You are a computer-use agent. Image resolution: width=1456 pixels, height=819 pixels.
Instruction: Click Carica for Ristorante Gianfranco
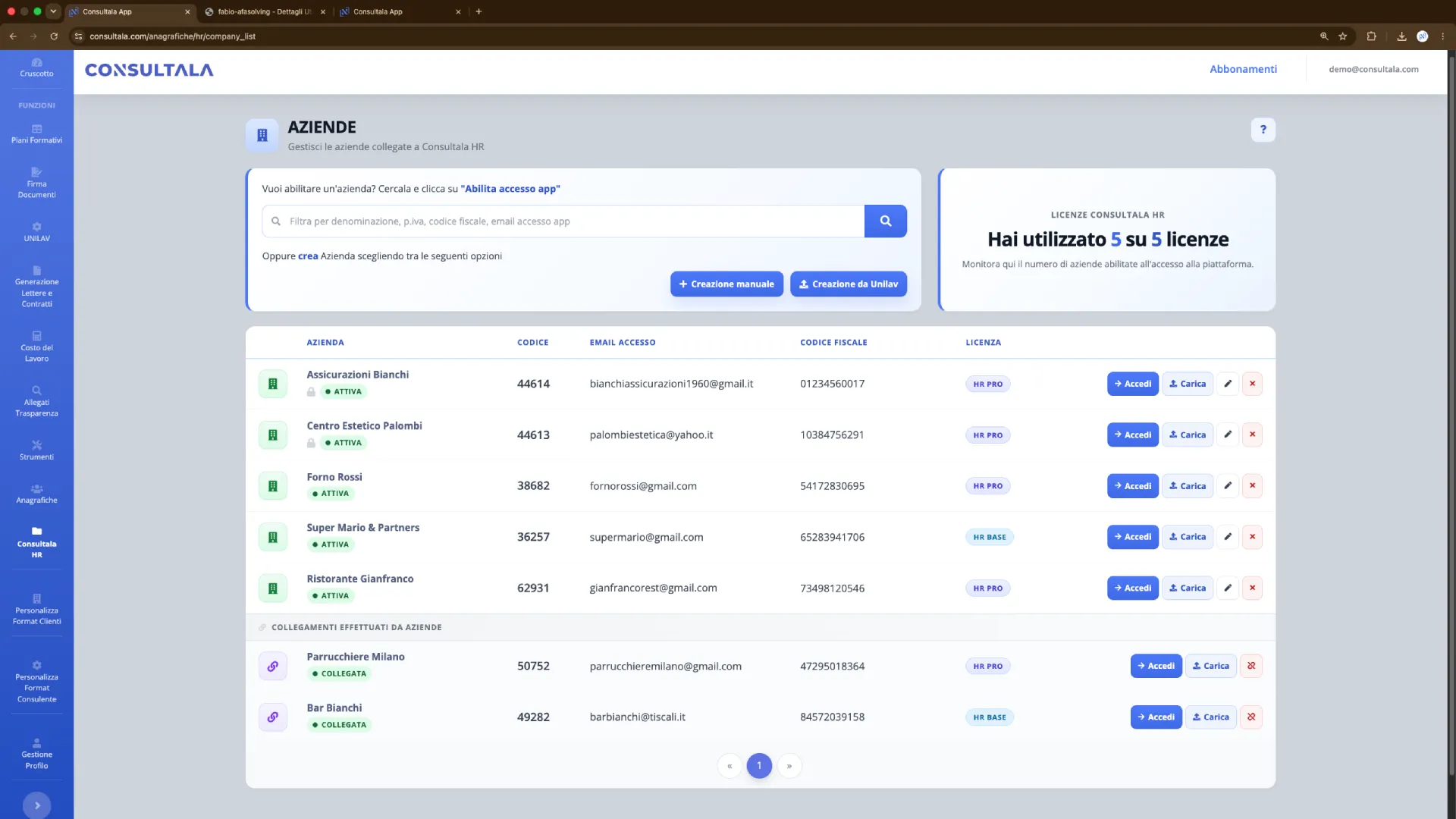1188,588
